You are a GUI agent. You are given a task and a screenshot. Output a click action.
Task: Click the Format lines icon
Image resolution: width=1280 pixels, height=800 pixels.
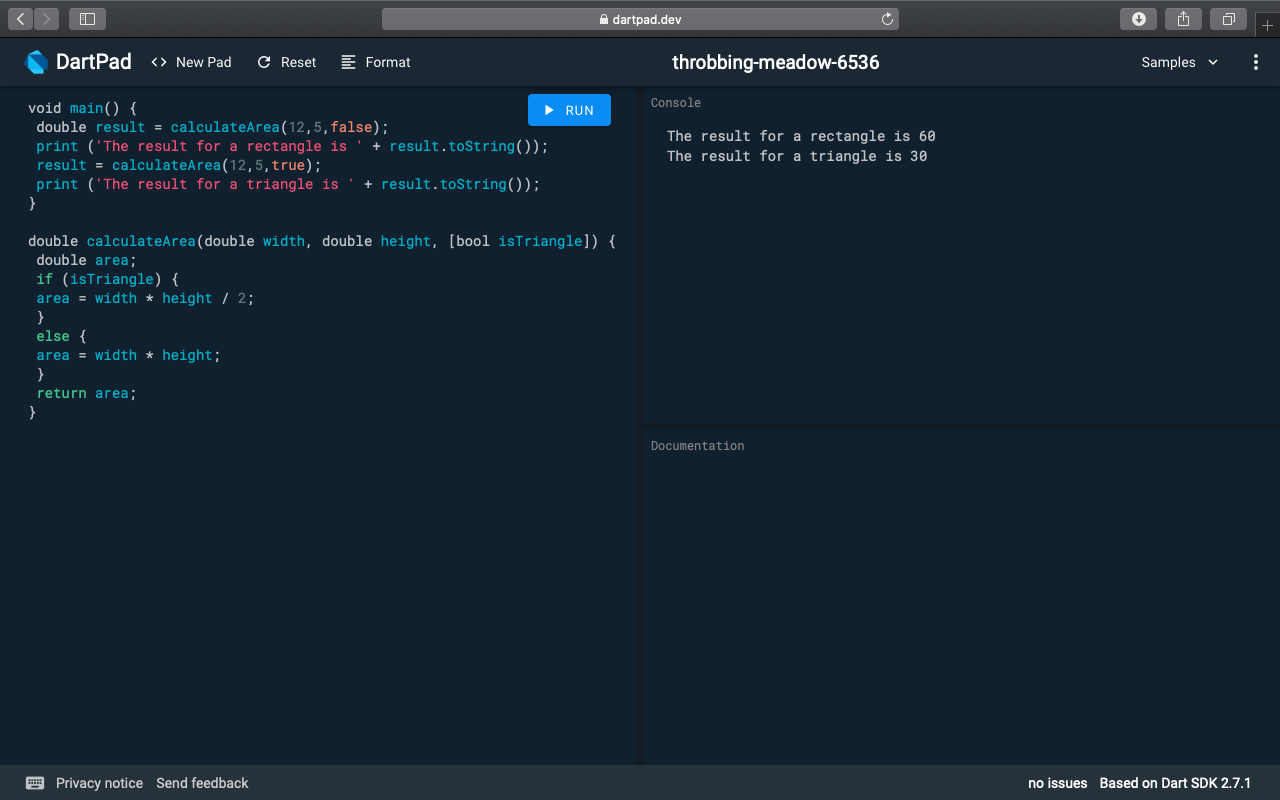pos(348,62)
